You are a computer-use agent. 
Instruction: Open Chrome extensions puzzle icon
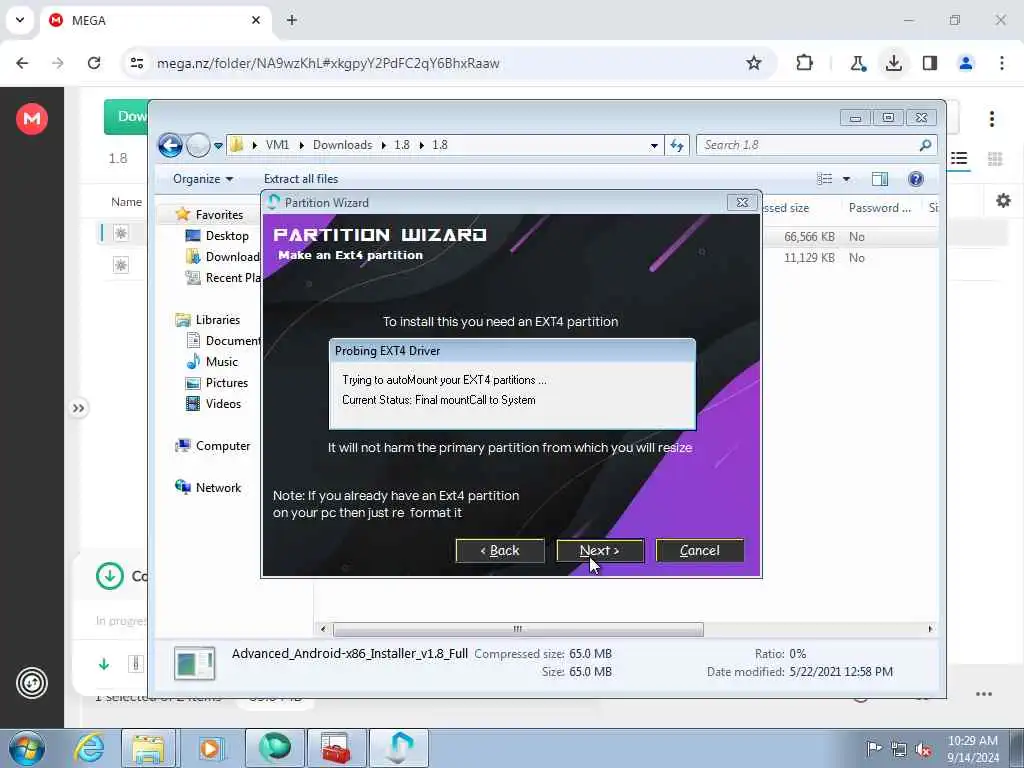click(x=805, y=63)
